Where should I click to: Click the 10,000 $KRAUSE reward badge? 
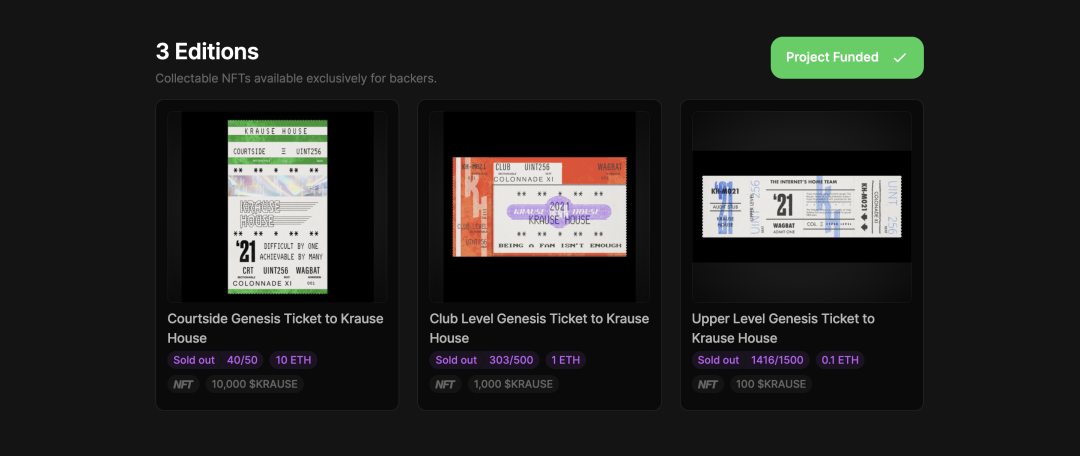[x=255, y=384]
